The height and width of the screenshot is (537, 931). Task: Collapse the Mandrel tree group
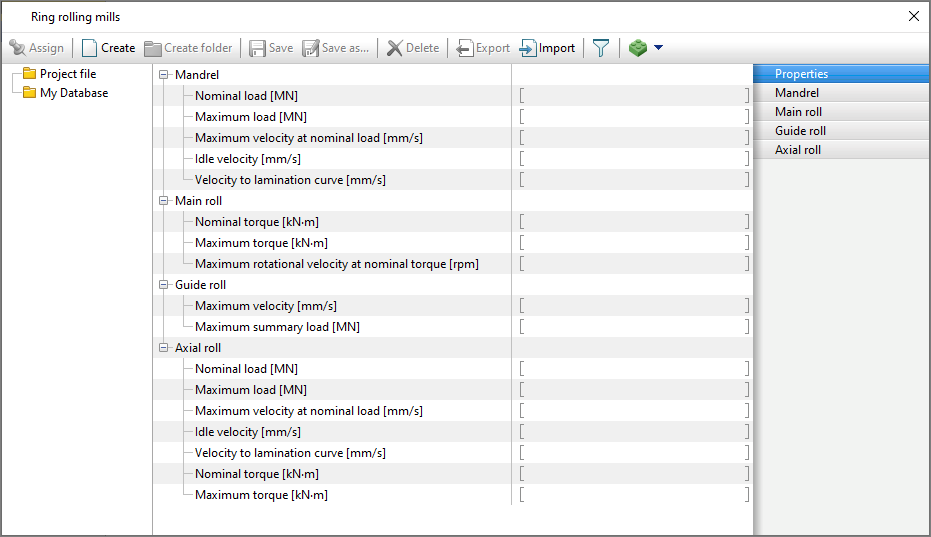click(164, 75)
